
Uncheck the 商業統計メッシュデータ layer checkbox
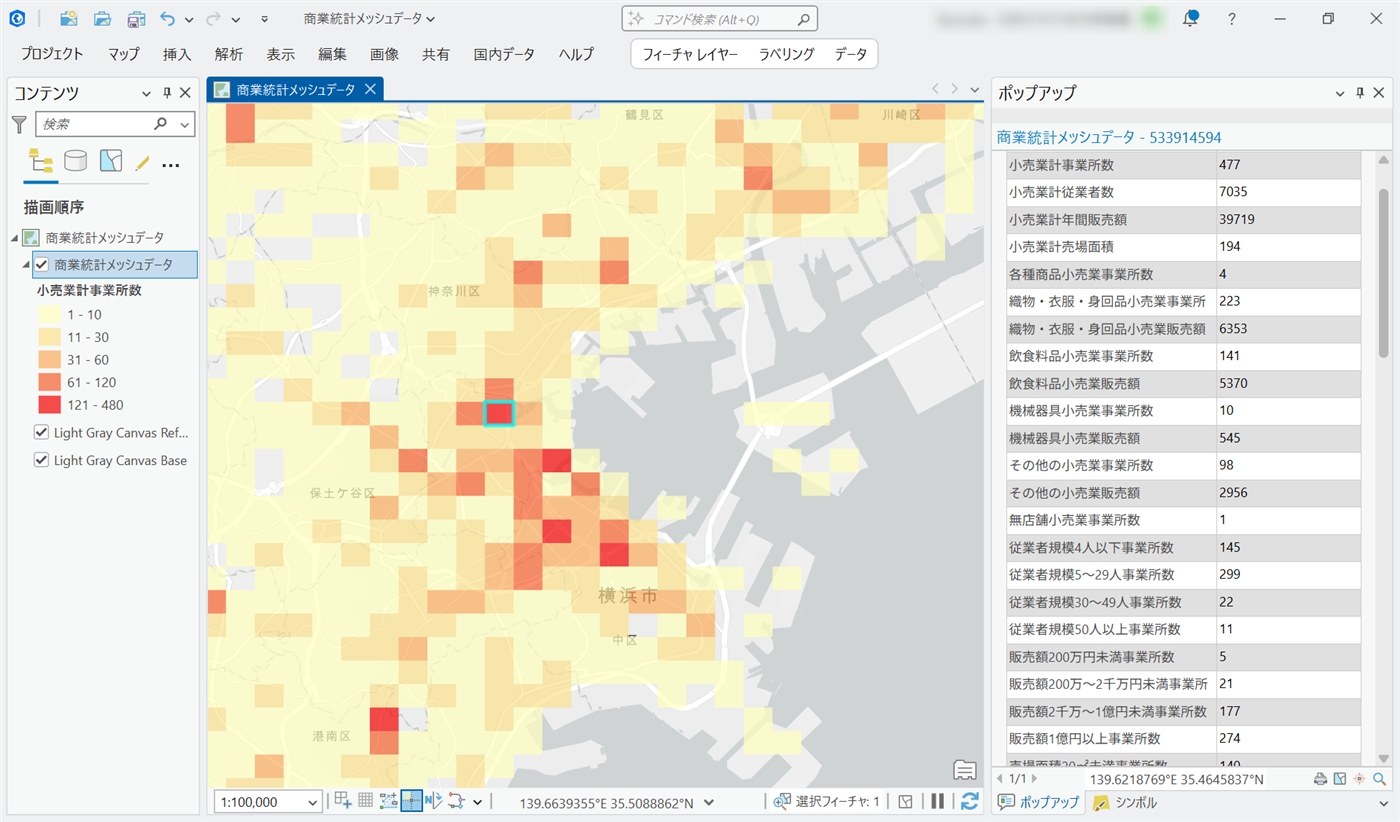point(42,265)
